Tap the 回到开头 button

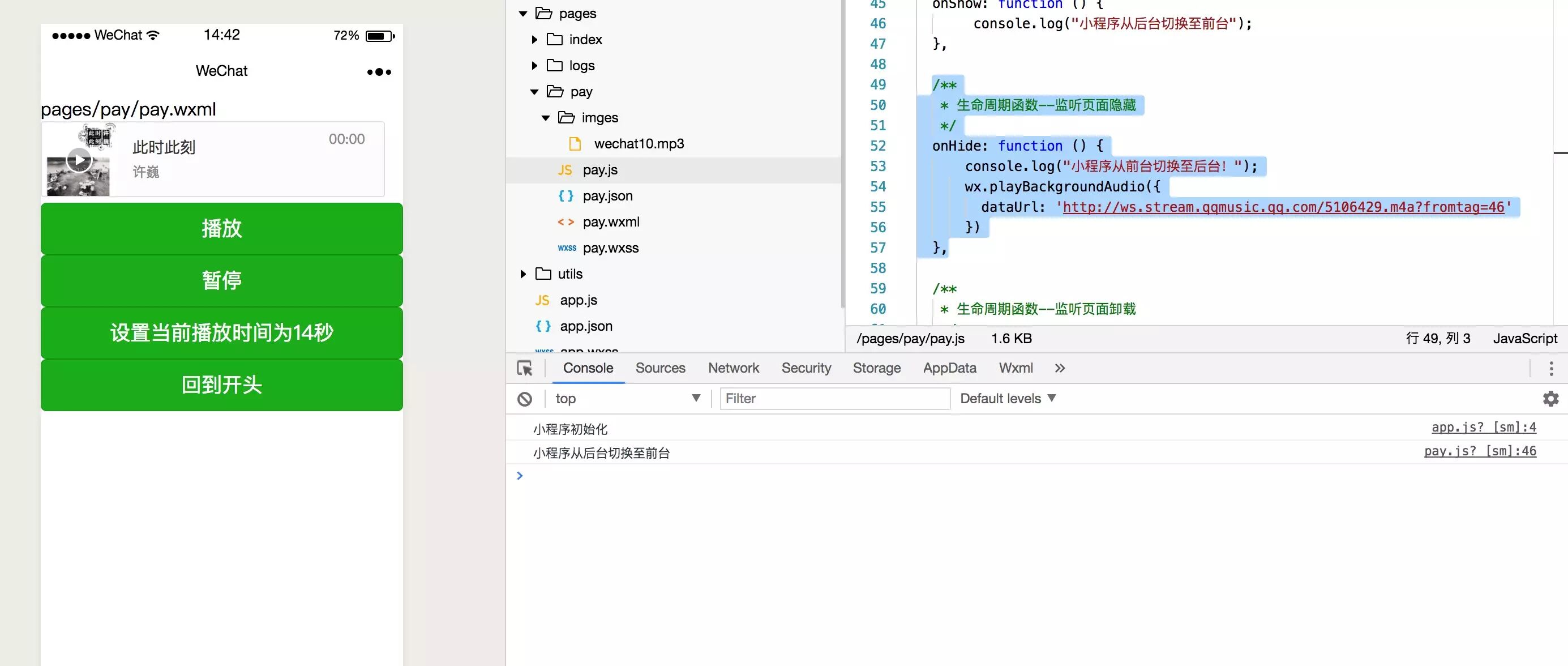(221, 385)
